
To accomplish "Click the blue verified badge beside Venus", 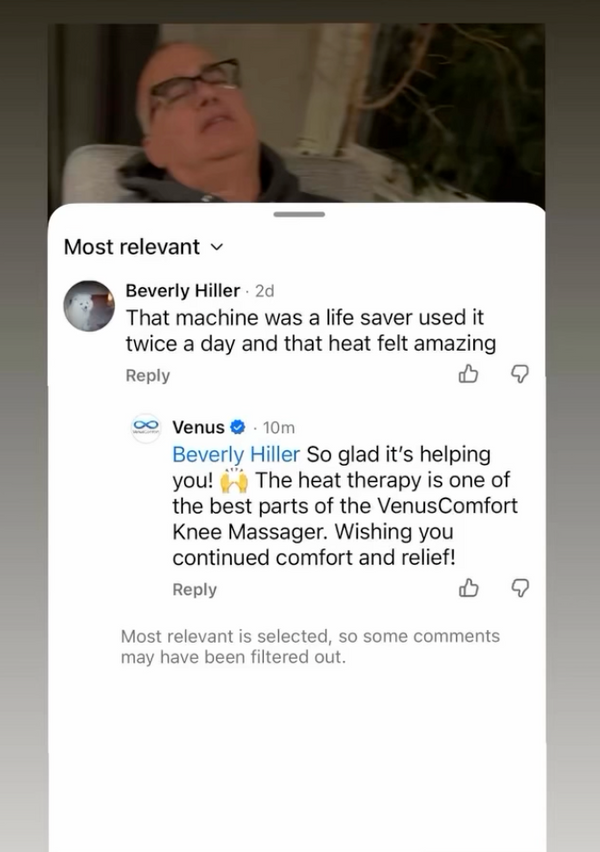I will click(238, 428).
